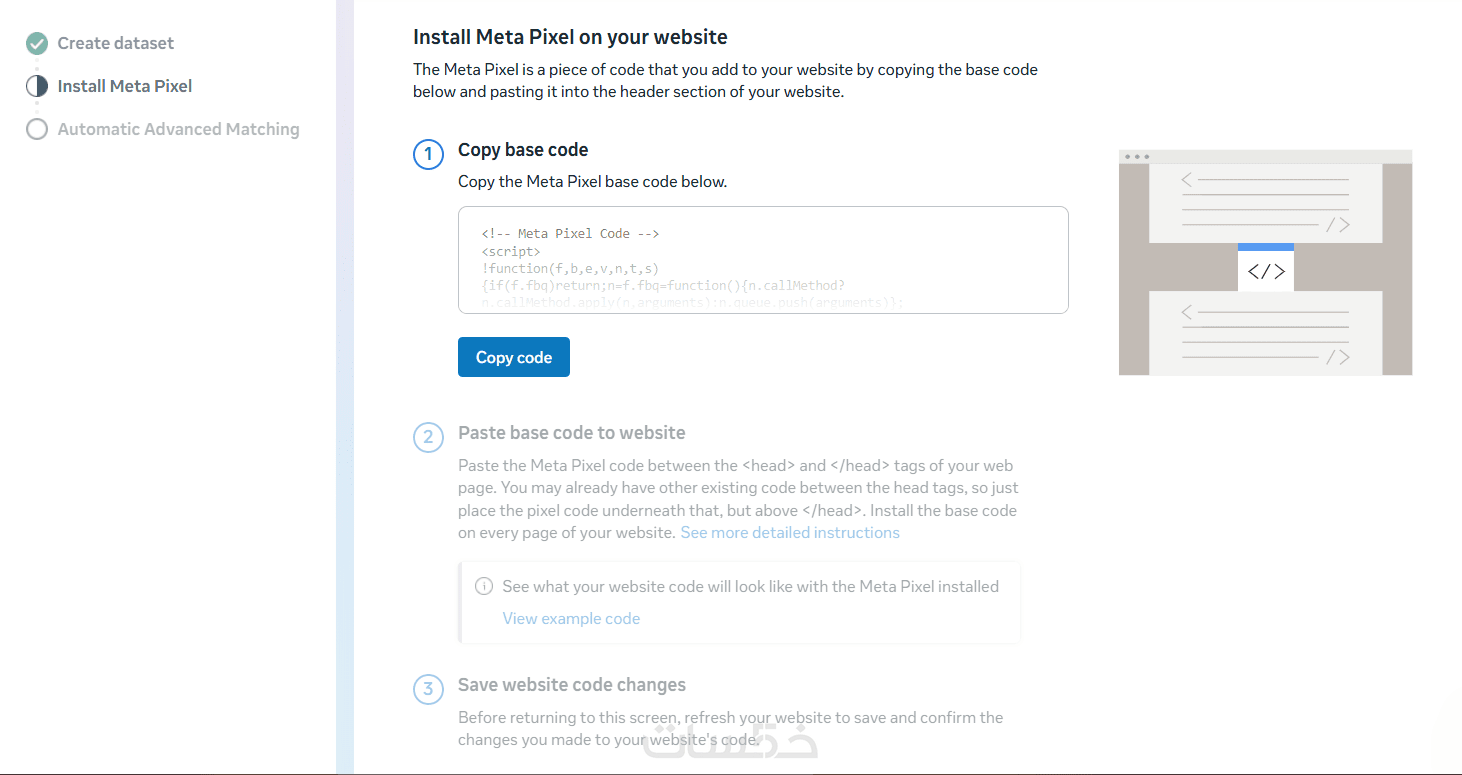This screenshot has height=775, width=1462.
Task: Click the Save website code changes heading
Action: pyautogui.click(x=572, y=685)
